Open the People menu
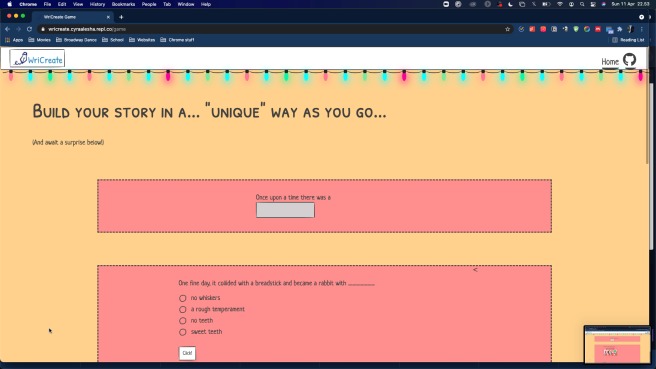This screenshot has width=656, height=369. [x=149, y=4]
